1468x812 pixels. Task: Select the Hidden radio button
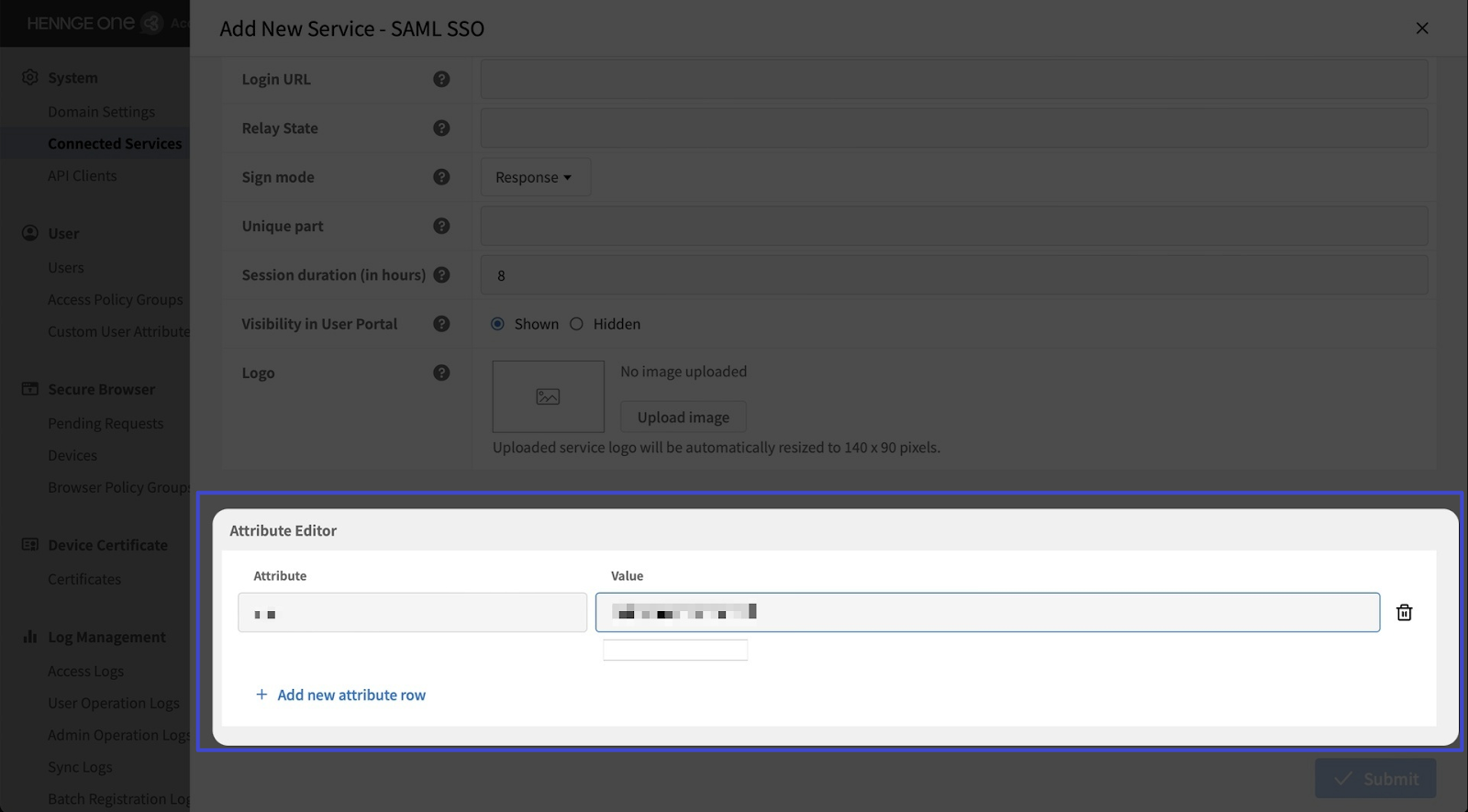576,324
